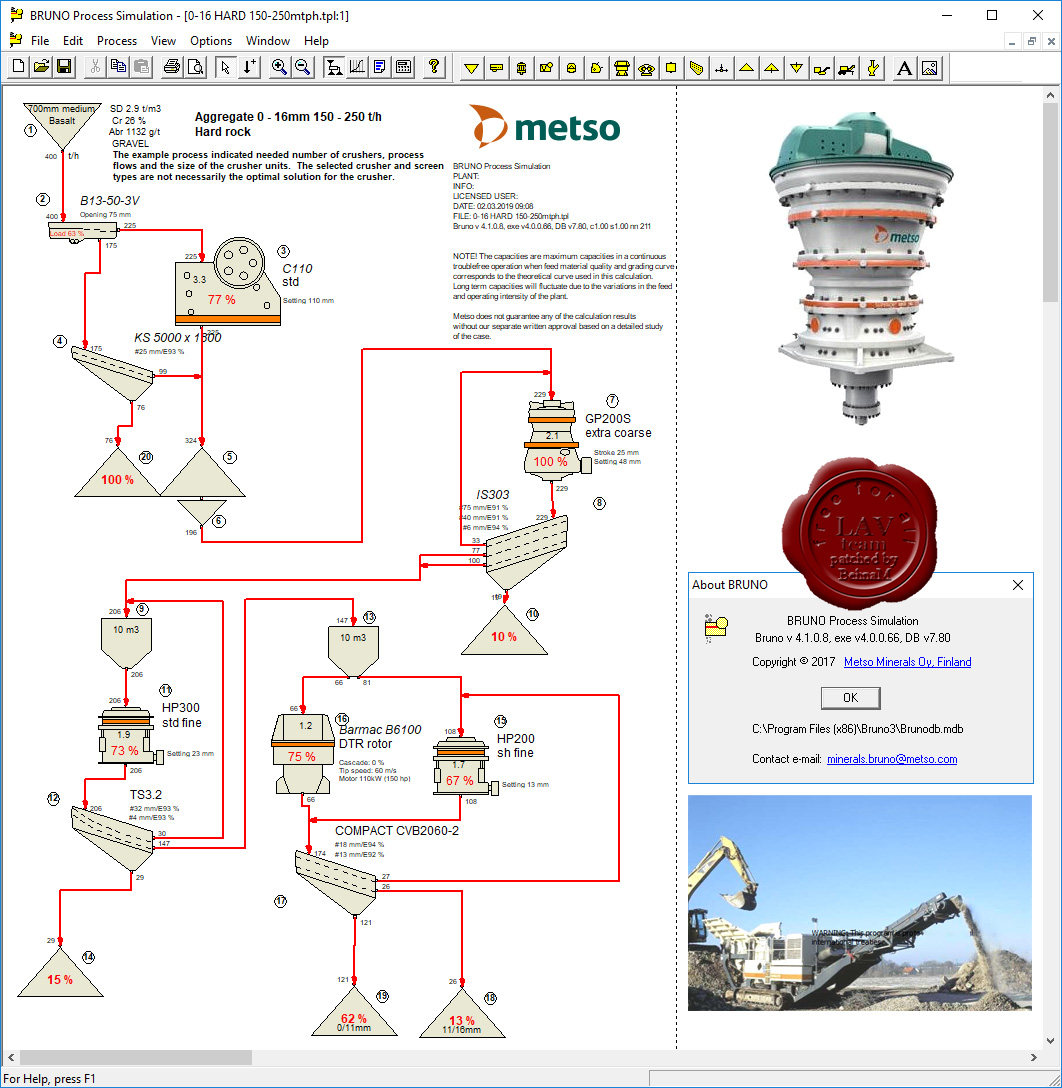Select the TS3.2 screen unit
This screenshot has width=1062, height=1088.
[x=112, y=838]
